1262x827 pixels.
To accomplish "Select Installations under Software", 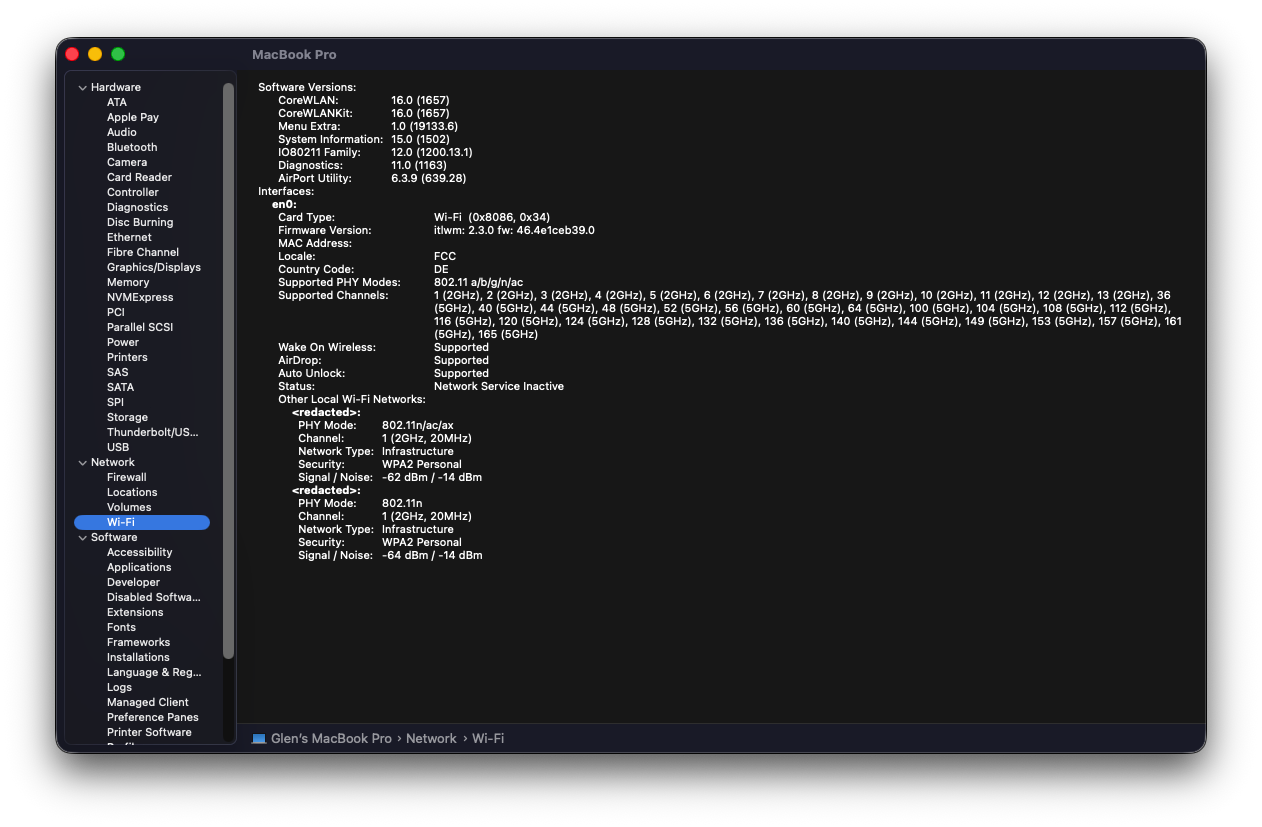I will click(138, 657).
